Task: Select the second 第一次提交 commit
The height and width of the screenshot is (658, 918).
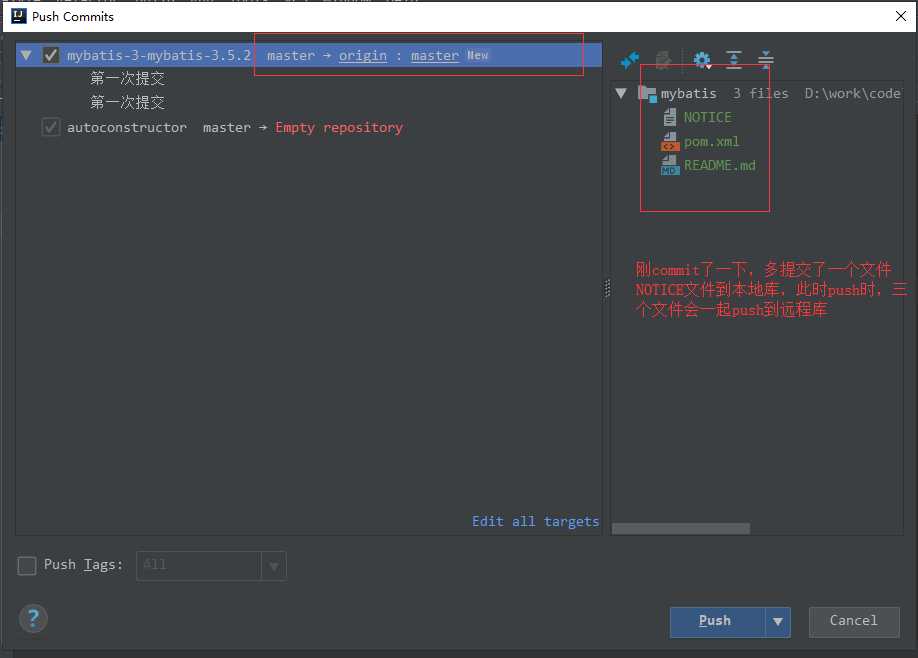Action: tap(128, 102)
